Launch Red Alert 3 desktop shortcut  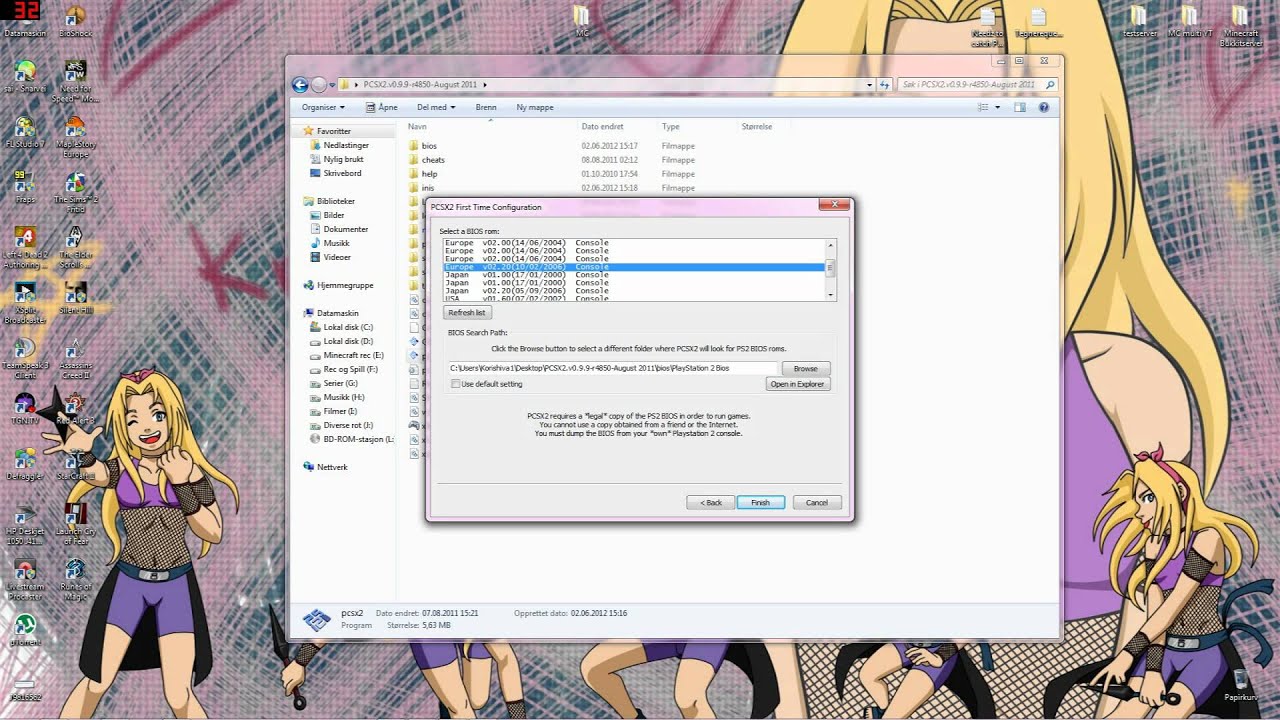[x=75, y=410]
